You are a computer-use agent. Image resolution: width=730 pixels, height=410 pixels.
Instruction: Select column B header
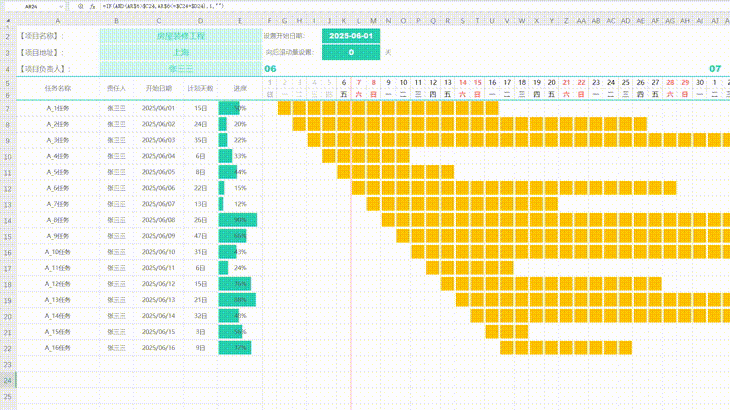pyautogui.click(x=116, y=21)
